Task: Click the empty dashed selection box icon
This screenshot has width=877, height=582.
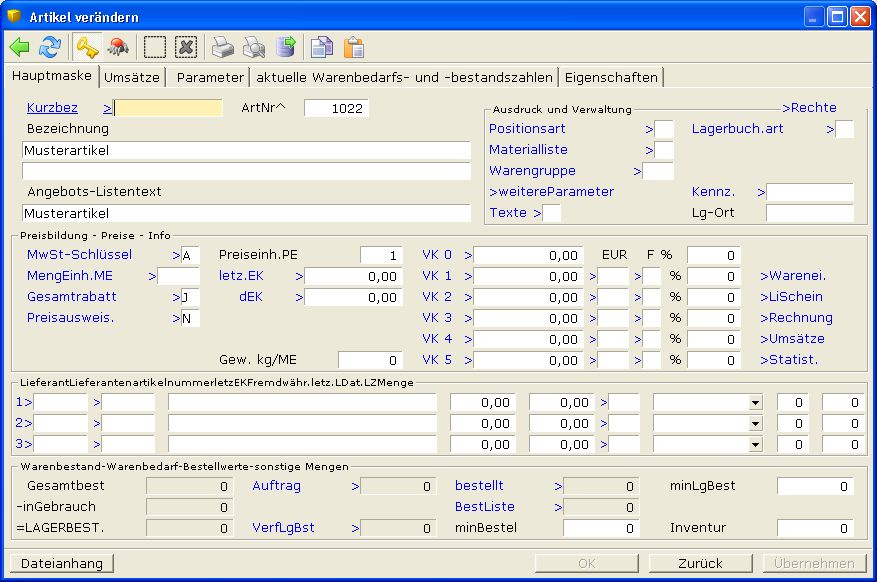Action: pos(155,47)
